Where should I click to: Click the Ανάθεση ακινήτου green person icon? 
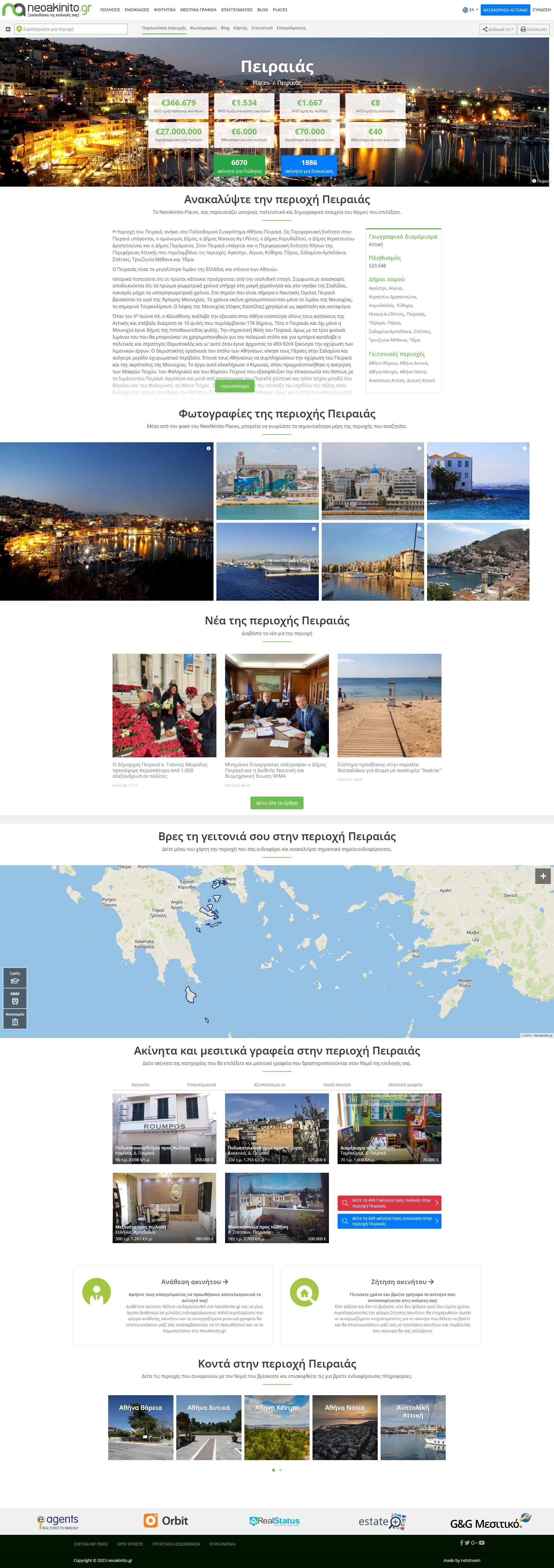point(96,1292)
